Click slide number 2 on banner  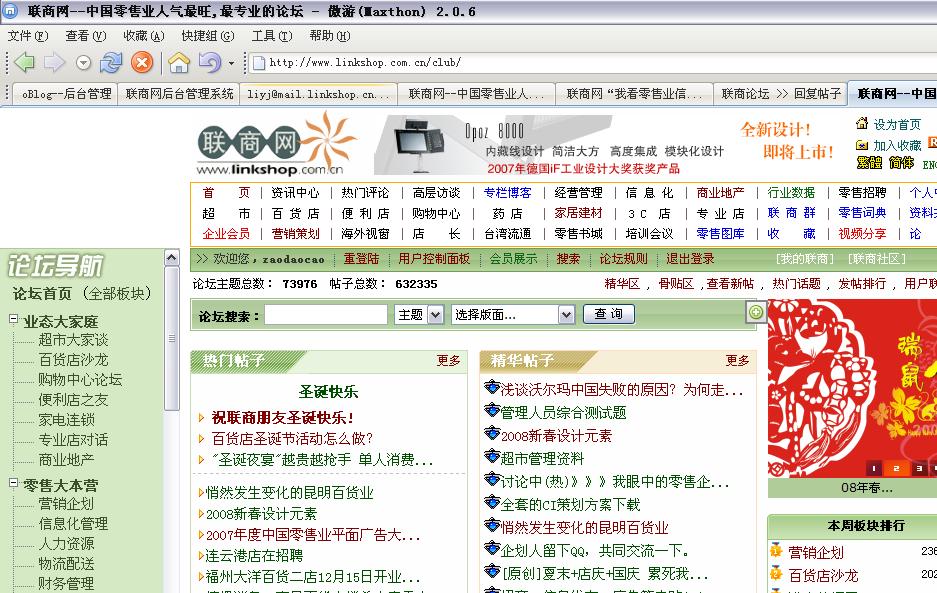[x=896, y=469]
